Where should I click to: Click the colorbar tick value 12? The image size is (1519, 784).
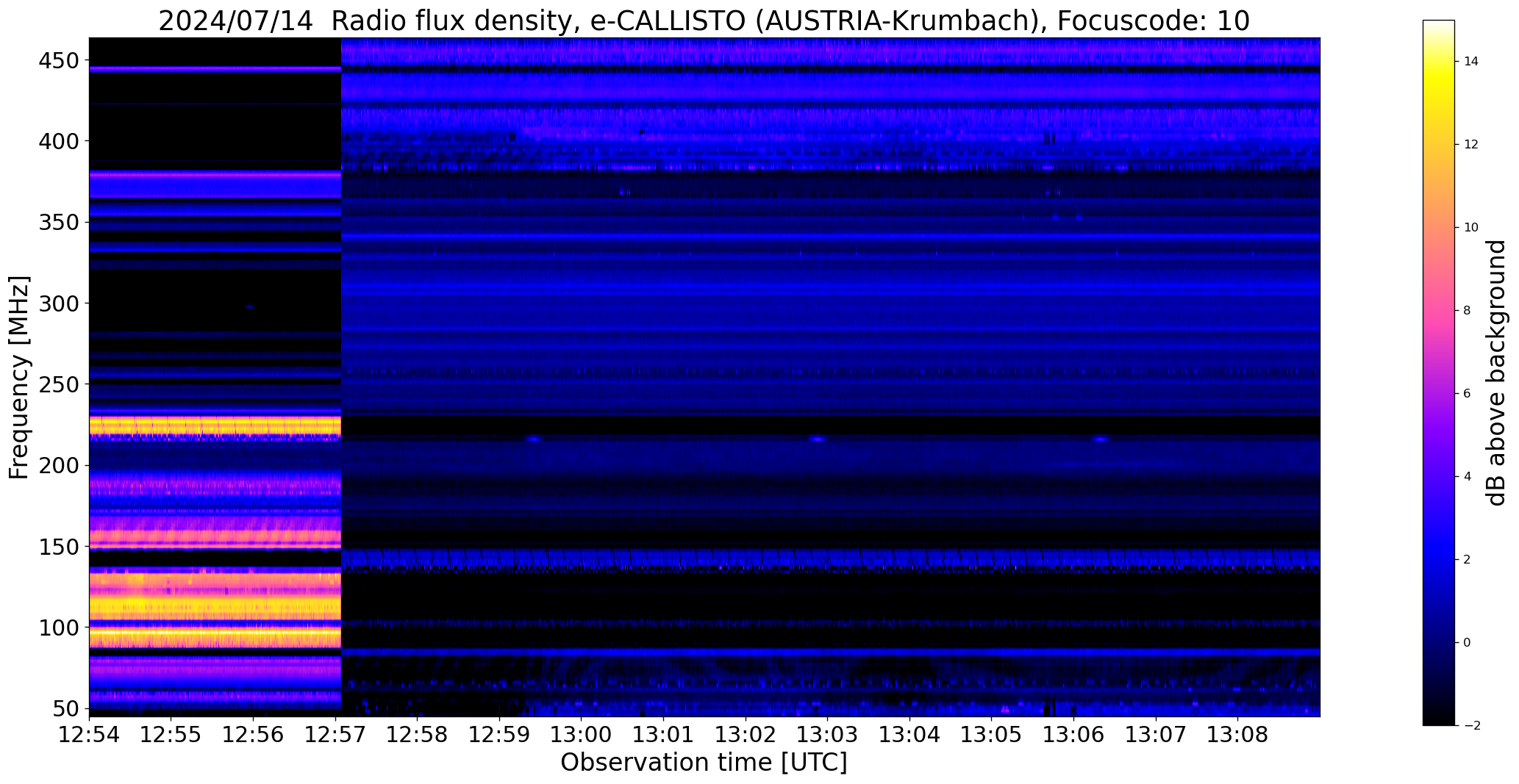click(x=1471, y=145)
